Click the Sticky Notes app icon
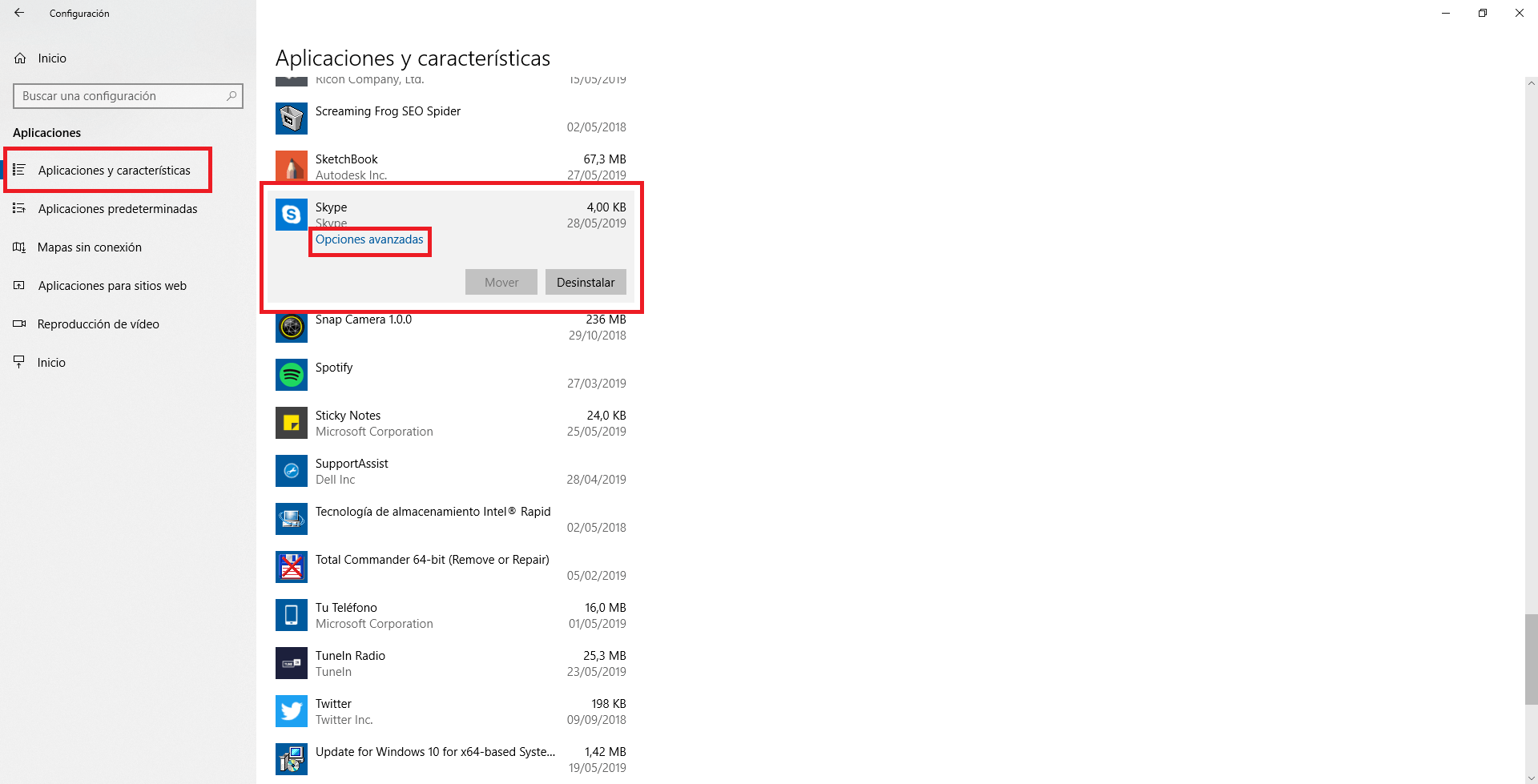The height and width of the screenshot is (784, 1538). [x=292, y=423]
